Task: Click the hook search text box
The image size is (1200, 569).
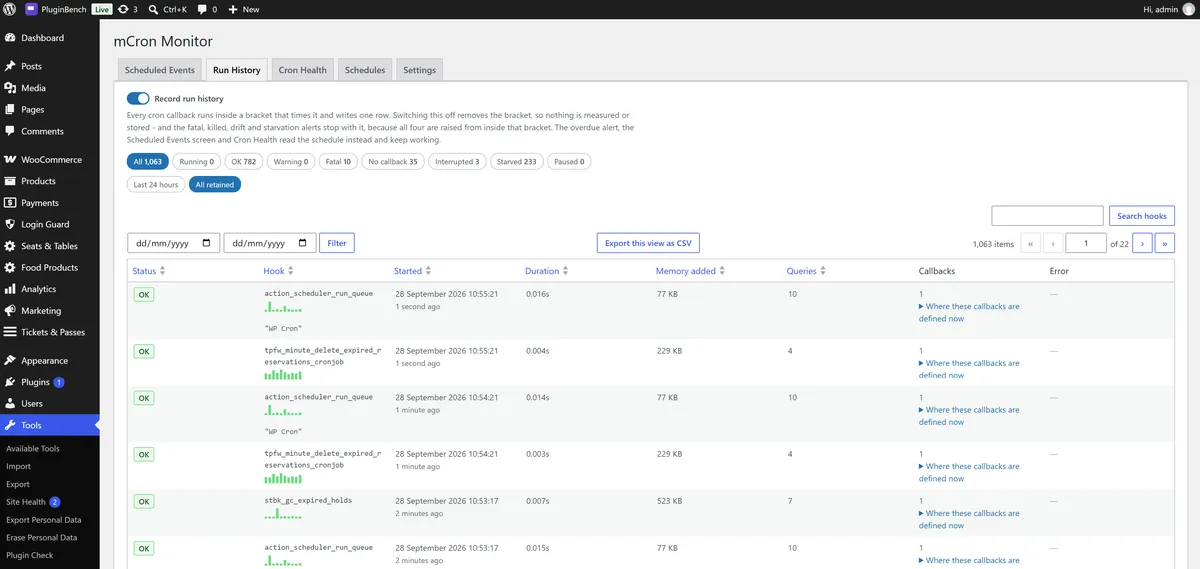Action: 1047,216
